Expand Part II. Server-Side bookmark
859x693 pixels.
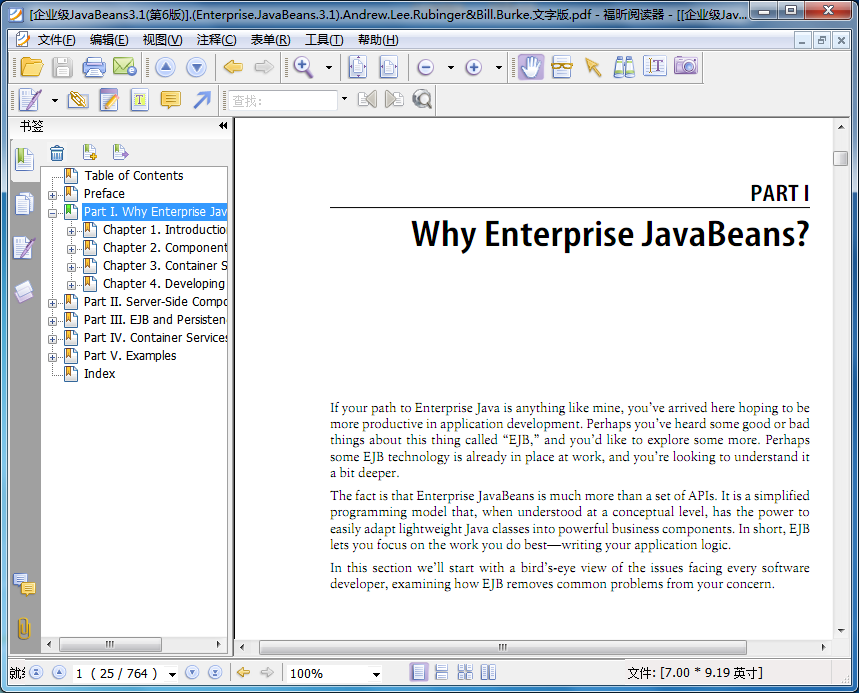[x=53, y=302]
